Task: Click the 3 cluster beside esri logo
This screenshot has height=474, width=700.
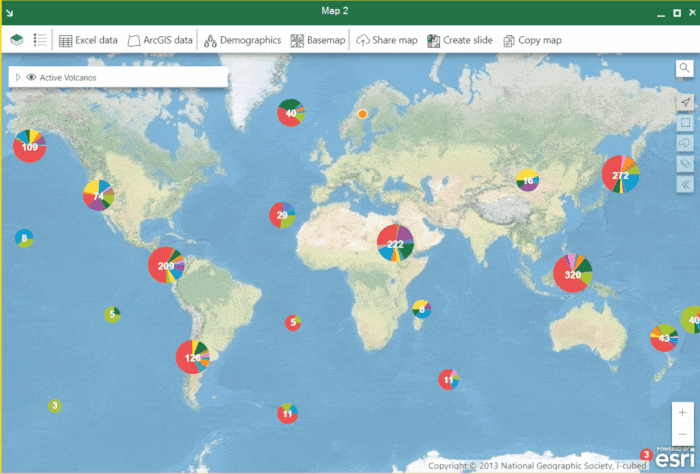Action: tap(646, 454)
